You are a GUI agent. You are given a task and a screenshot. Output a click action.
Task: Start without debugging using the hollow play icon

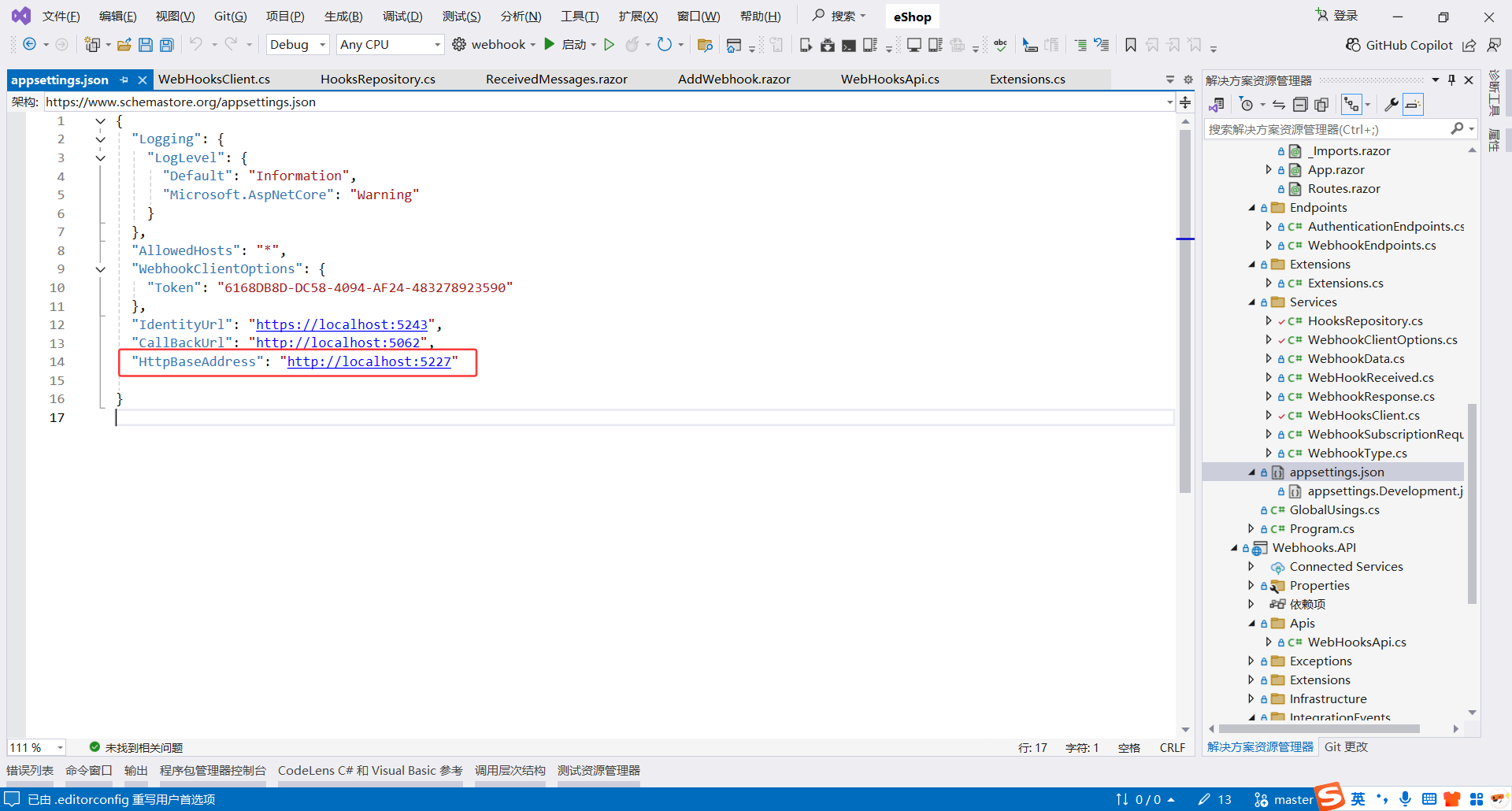click(609, 45)
